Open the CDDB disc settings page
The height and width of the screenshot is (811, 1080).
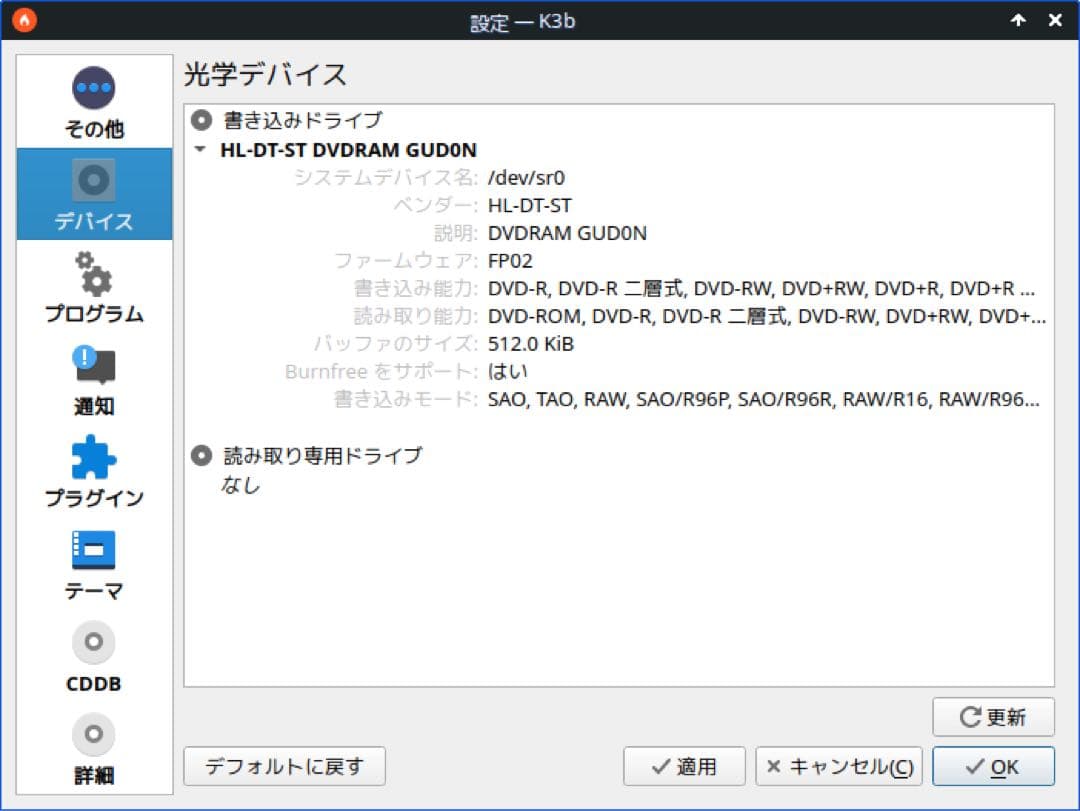coord(94,656)
